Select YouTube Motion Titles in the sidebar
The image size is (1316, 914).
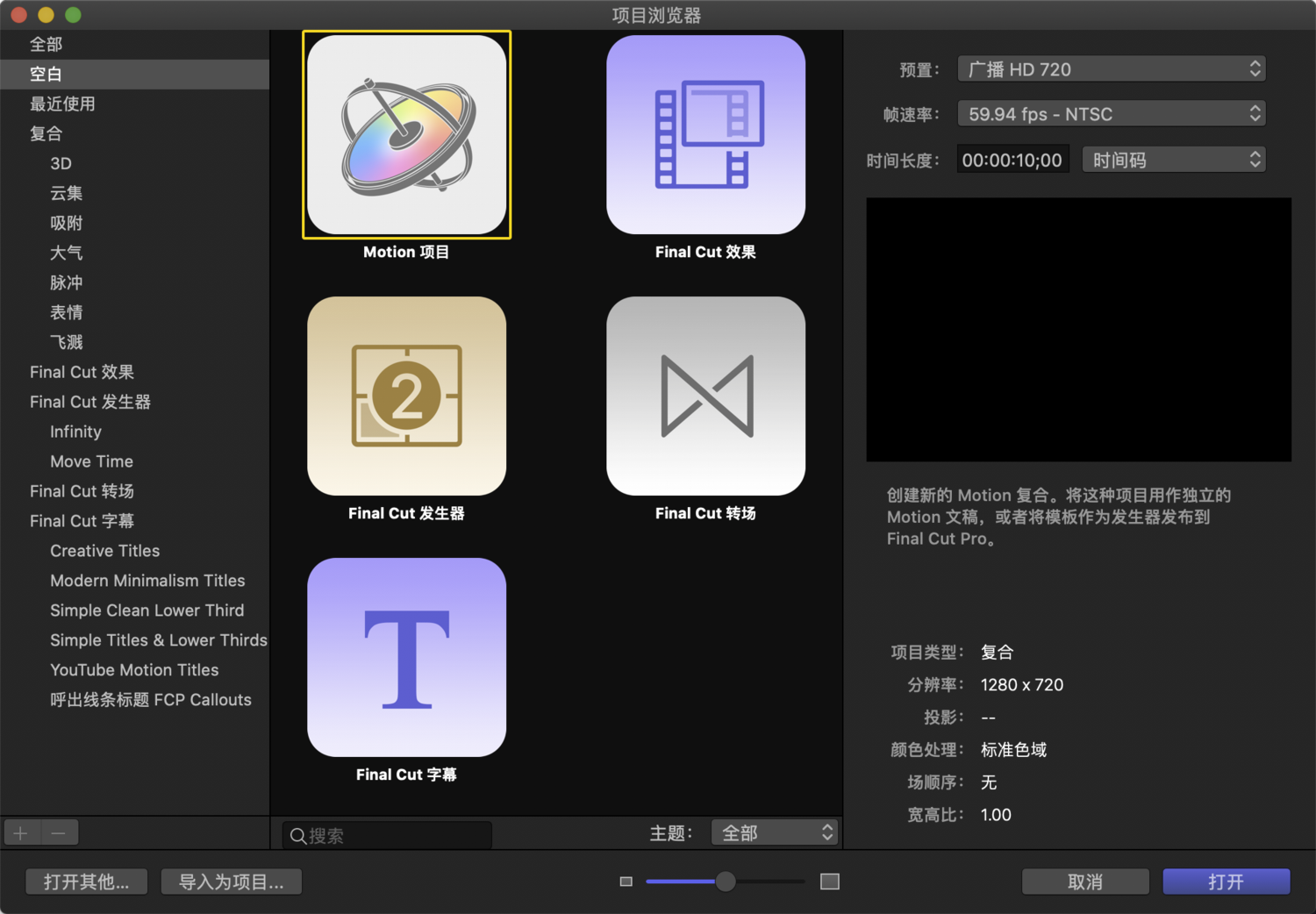pos(134,671)
